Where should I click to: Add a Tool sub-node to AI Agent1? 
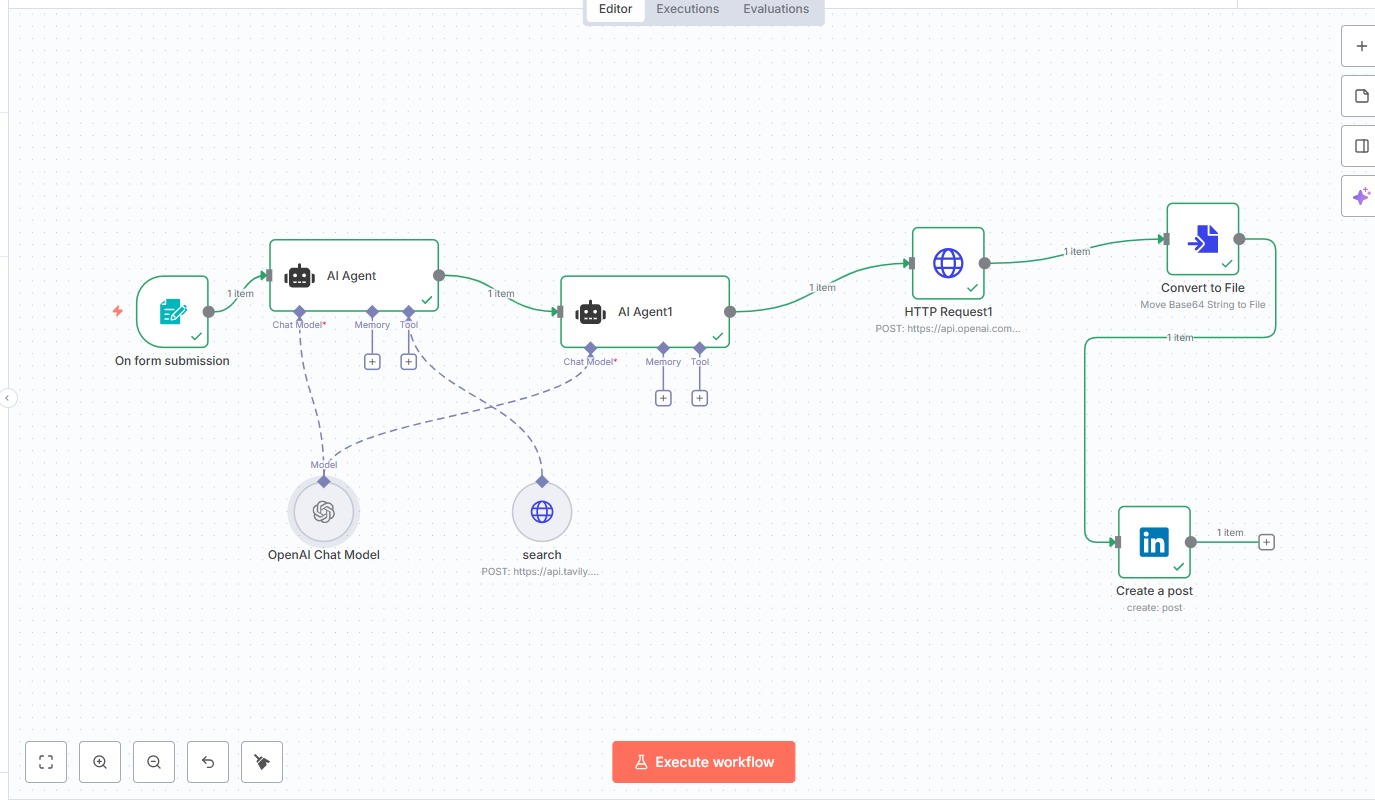pyautogui.click(x=699, y=398)
